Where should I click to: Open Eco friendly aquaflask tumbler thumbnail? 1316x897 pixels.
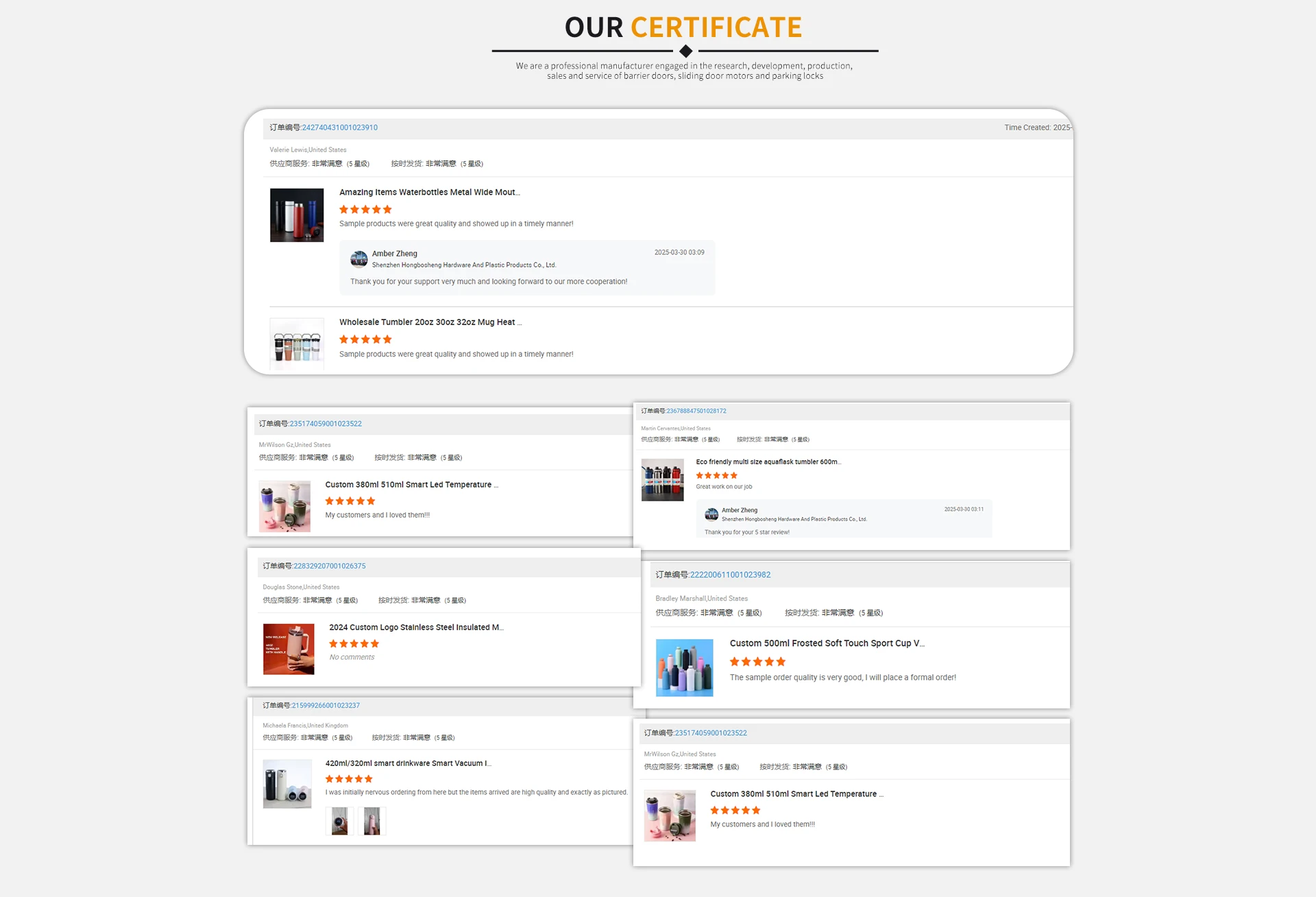[662, 480]
